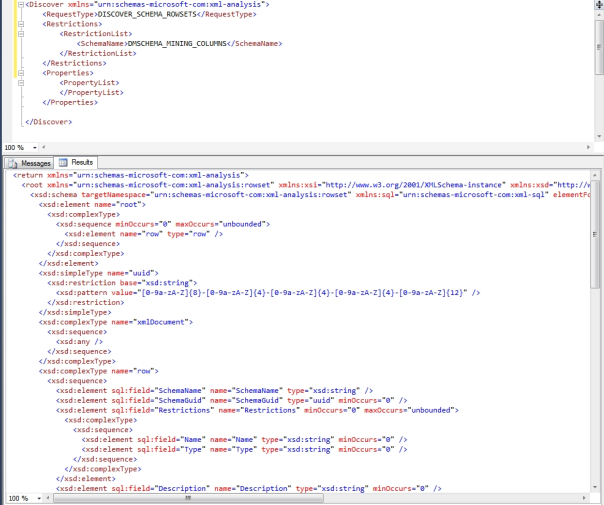Screen dimensions: 604x505
Task: Click the query editor vertical scrollbar thumb
Action: tap(599, 47)
